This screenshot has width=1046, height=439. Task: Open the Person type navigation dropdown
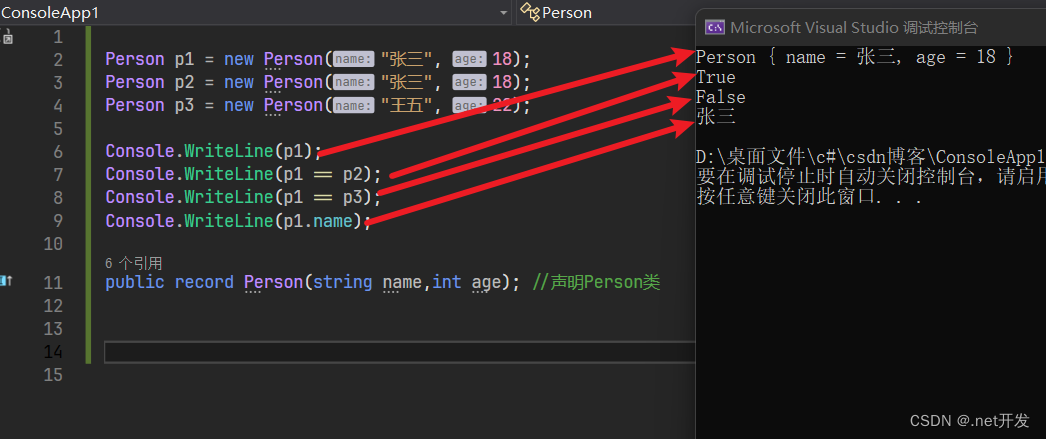[605, 13]
